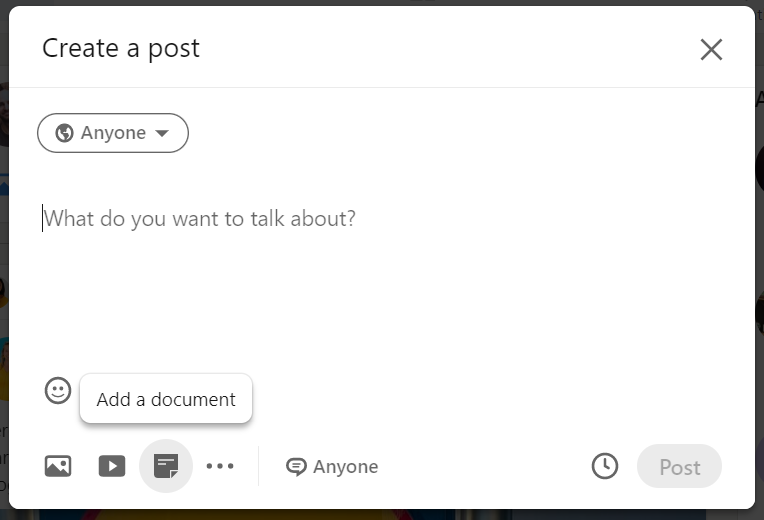The width and height of the screenshot is (764, 520).
Task: Close the Create a post dialog
Action: pos(711,49)
